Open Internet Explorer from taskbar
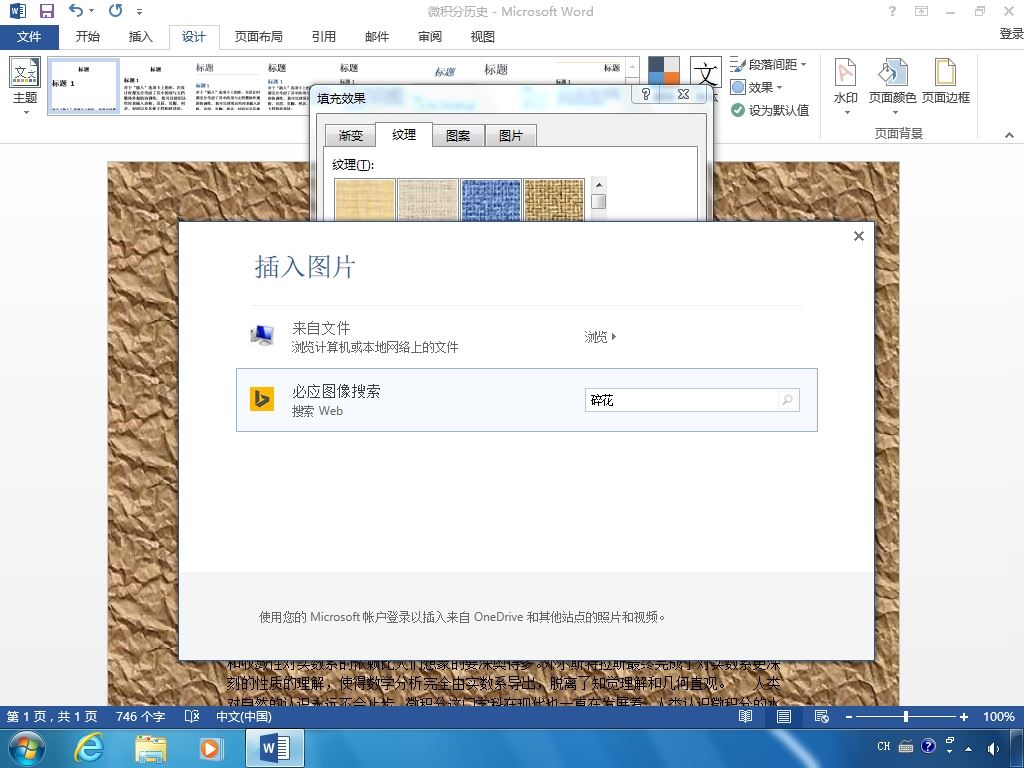1024x768 pixels. pyautogui.click(x=88, y=748)
